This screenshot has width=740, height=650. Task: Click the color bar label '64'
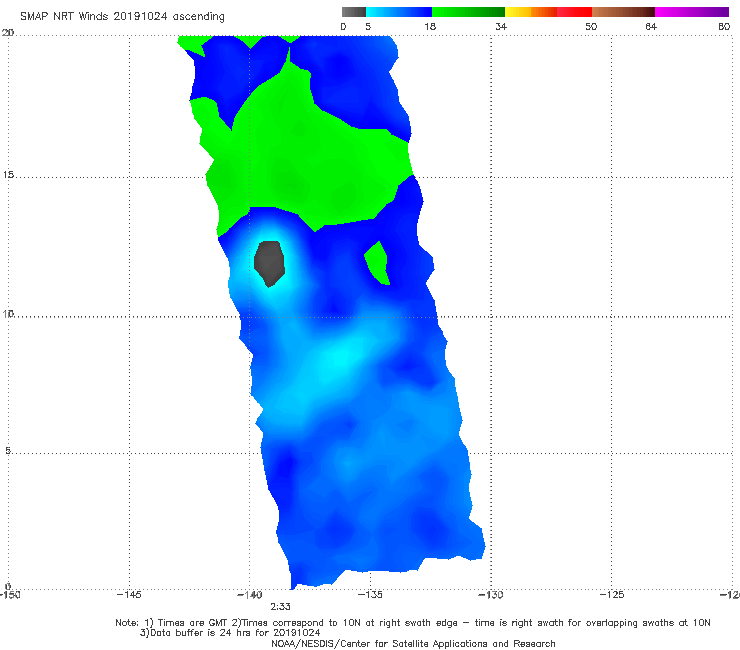pos(651,26)
